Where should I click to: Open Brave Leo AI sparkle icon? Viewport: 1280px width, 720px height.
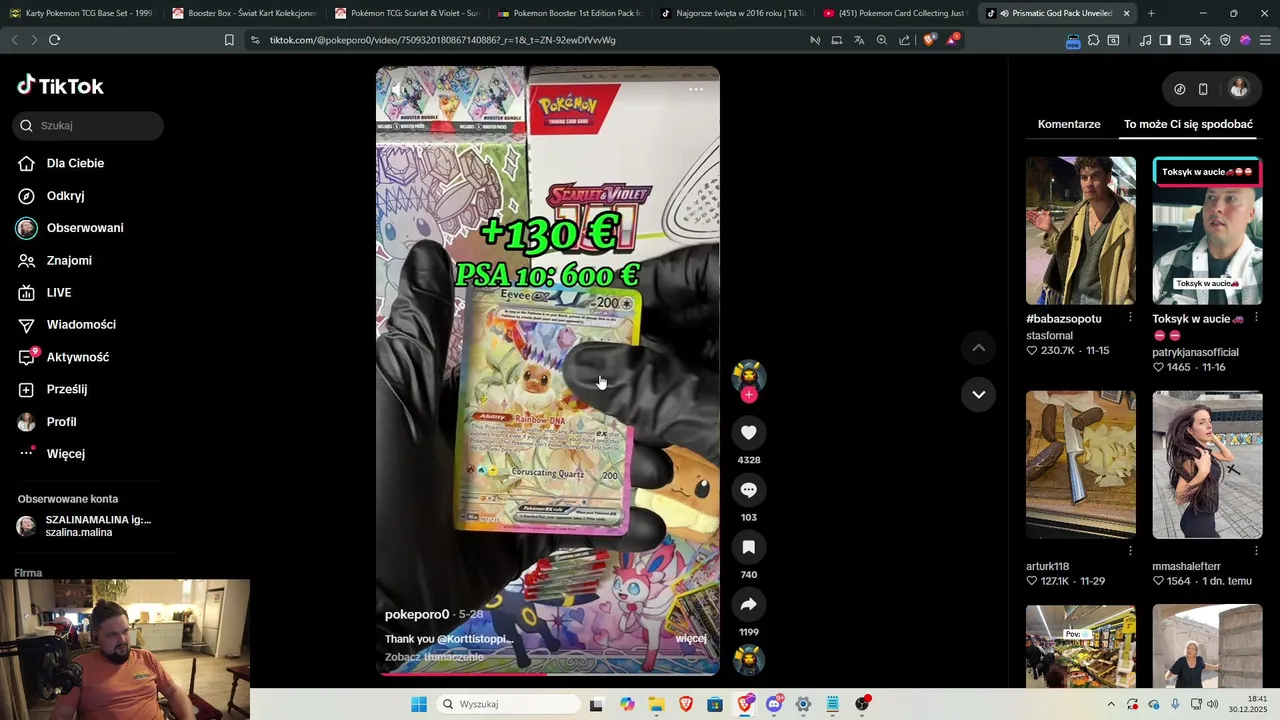click(1205, 40)
